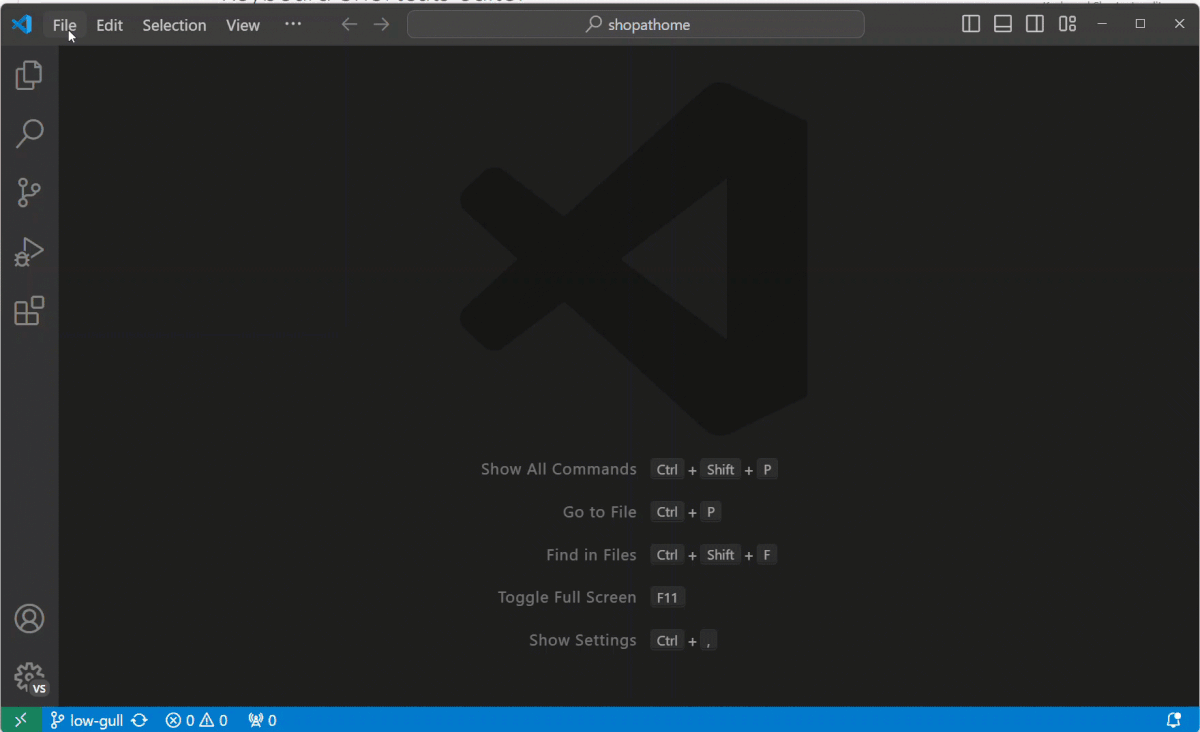Check errors and warnings in status bar
This screenshot has height=732, width=1200.
pyautogui.click(x=196, y=719)
